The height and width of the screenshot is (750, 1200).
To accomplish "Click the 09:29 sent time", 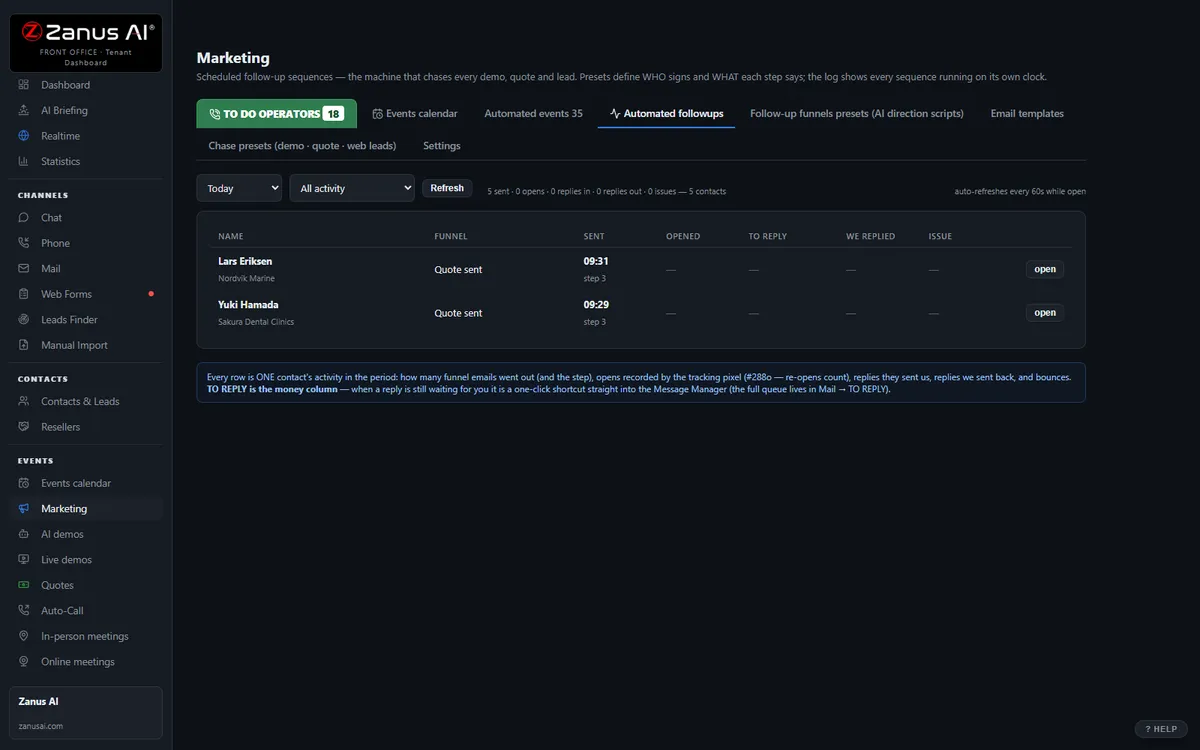I will click(x=596, y=304).
